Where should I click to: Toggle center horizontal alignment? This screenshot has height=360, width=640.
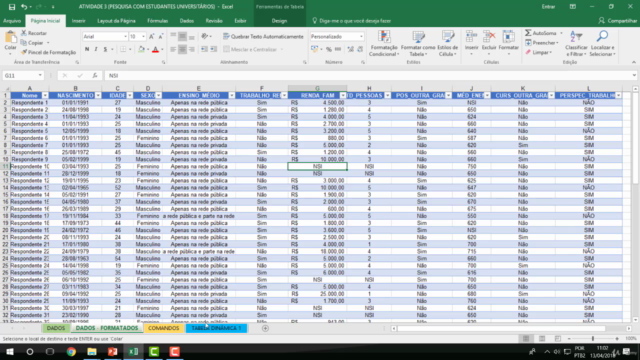182,49
